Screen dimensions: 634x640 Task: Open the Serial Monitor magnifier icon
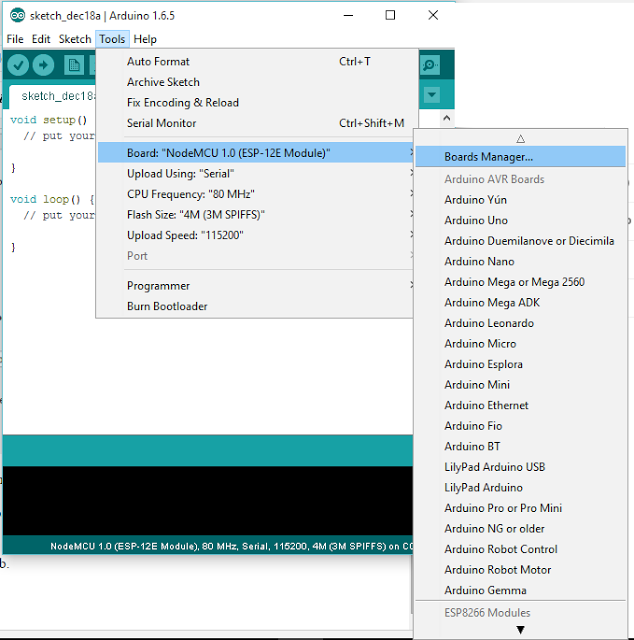[430, 65]
